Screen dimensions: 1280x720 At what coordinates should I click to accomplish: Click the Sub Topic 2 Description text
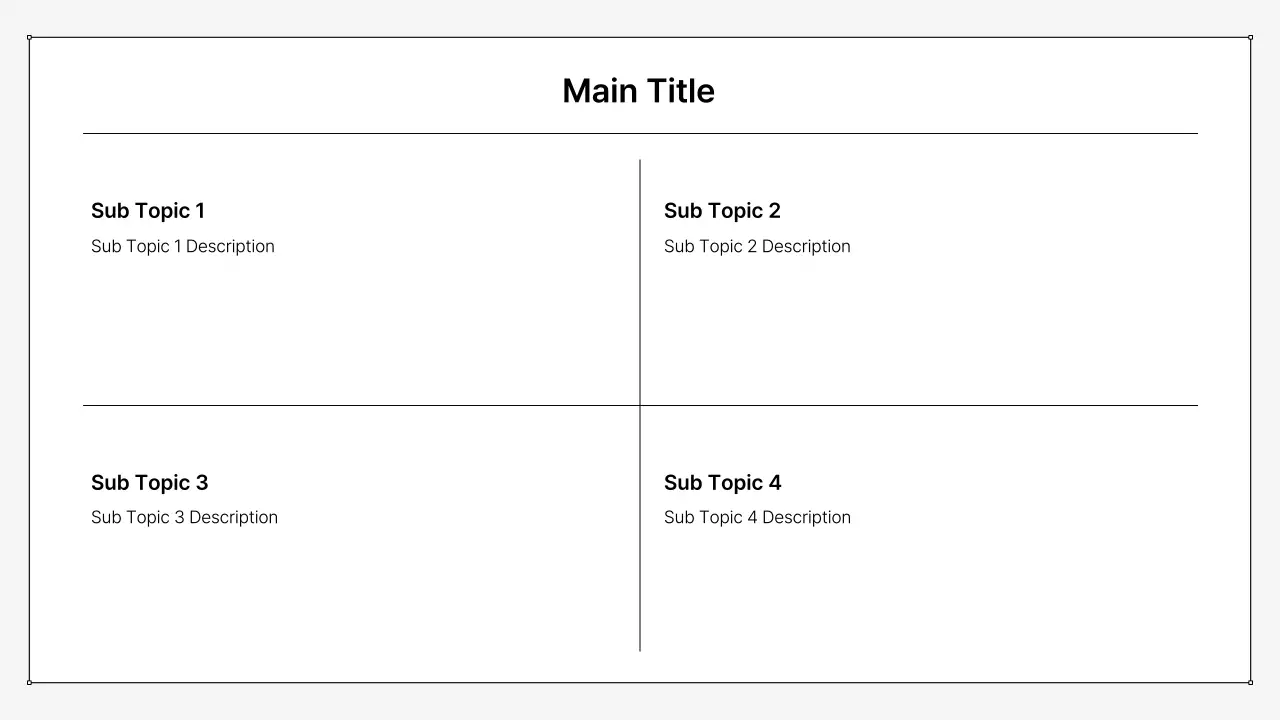757,246
